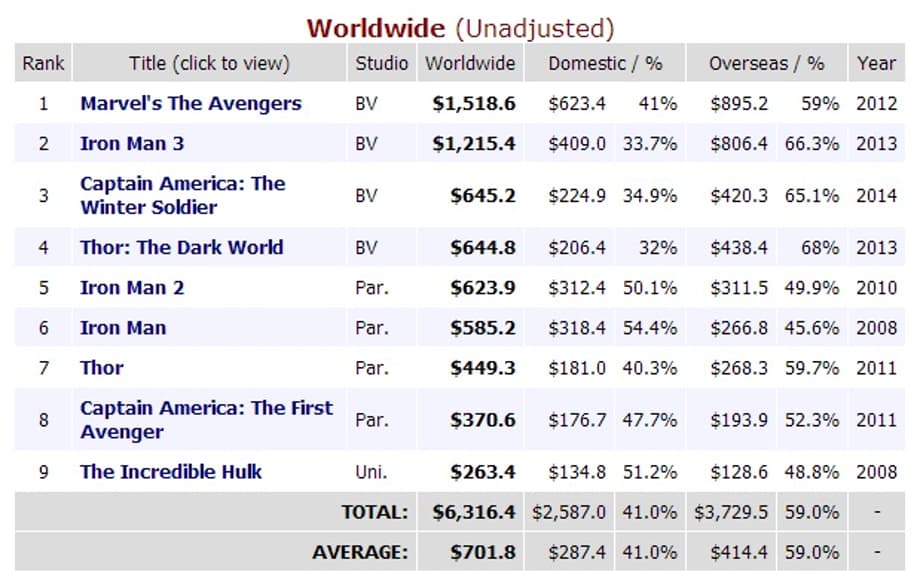920x587 pixels.
Task: Open the Marvel's The Avengers link
Action: coord(190,104)
